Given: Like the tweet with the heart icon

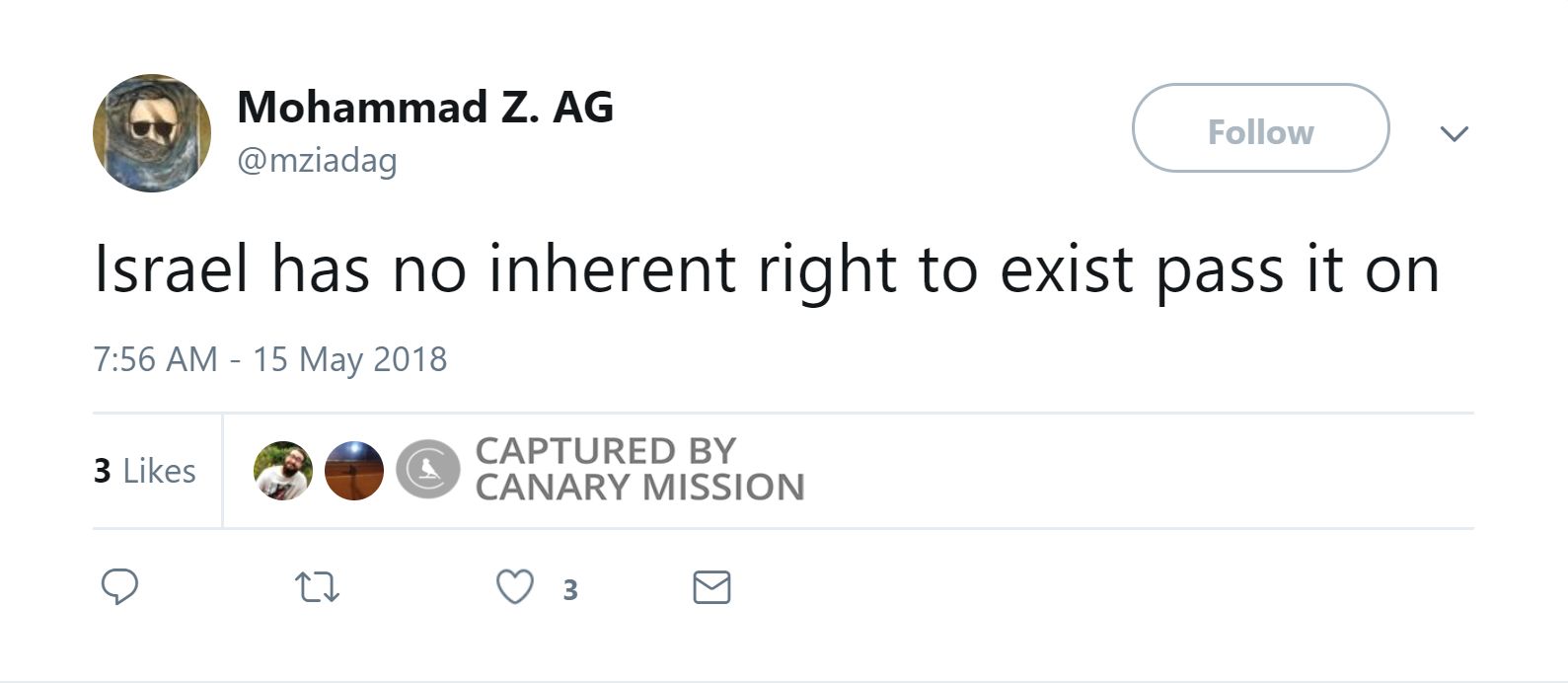Looking at the screenshot, I should (x=514, y=587).
